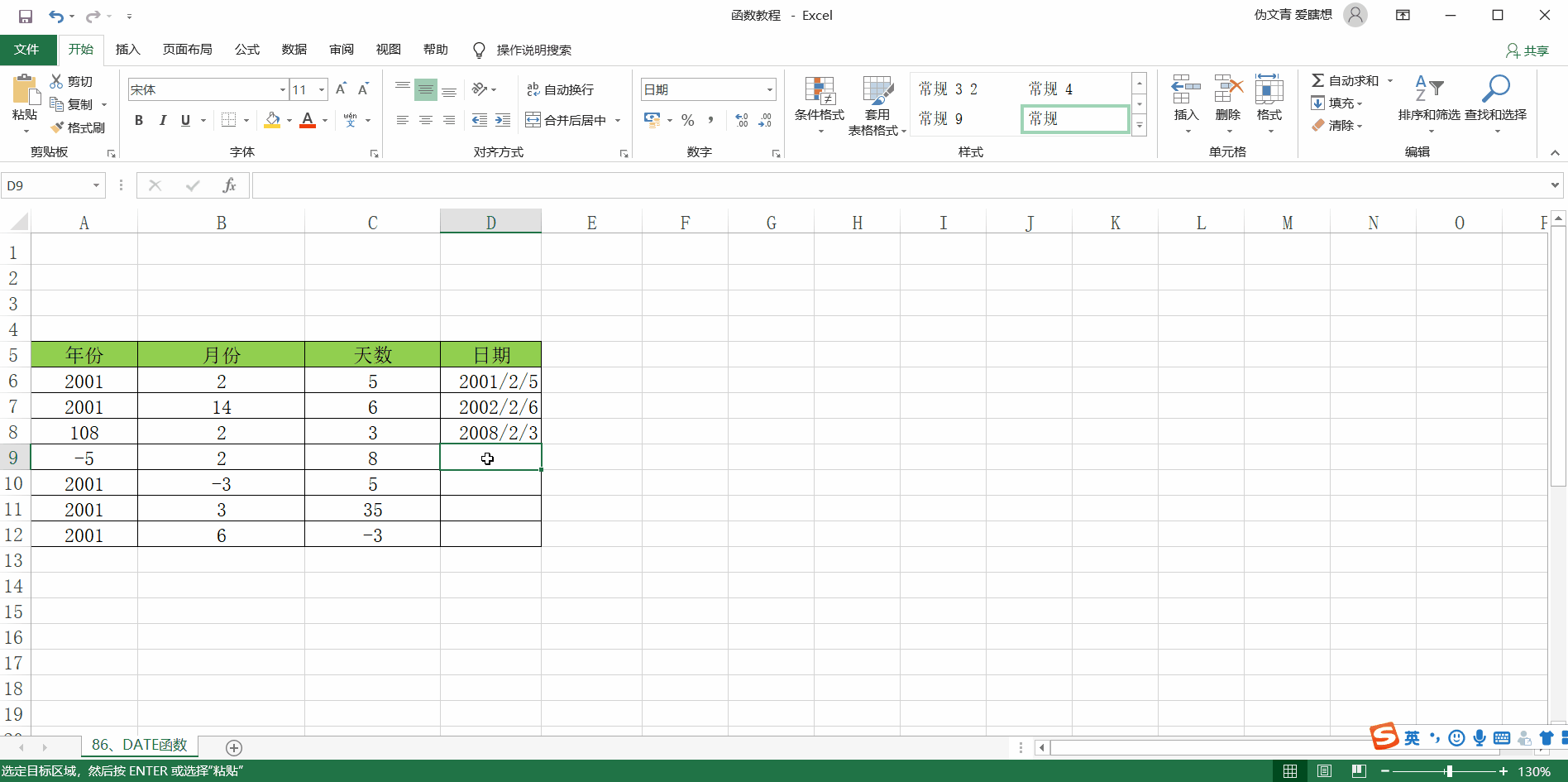
Task: Click the Decrease Font Size icon
Action: (x=363, y=89)
